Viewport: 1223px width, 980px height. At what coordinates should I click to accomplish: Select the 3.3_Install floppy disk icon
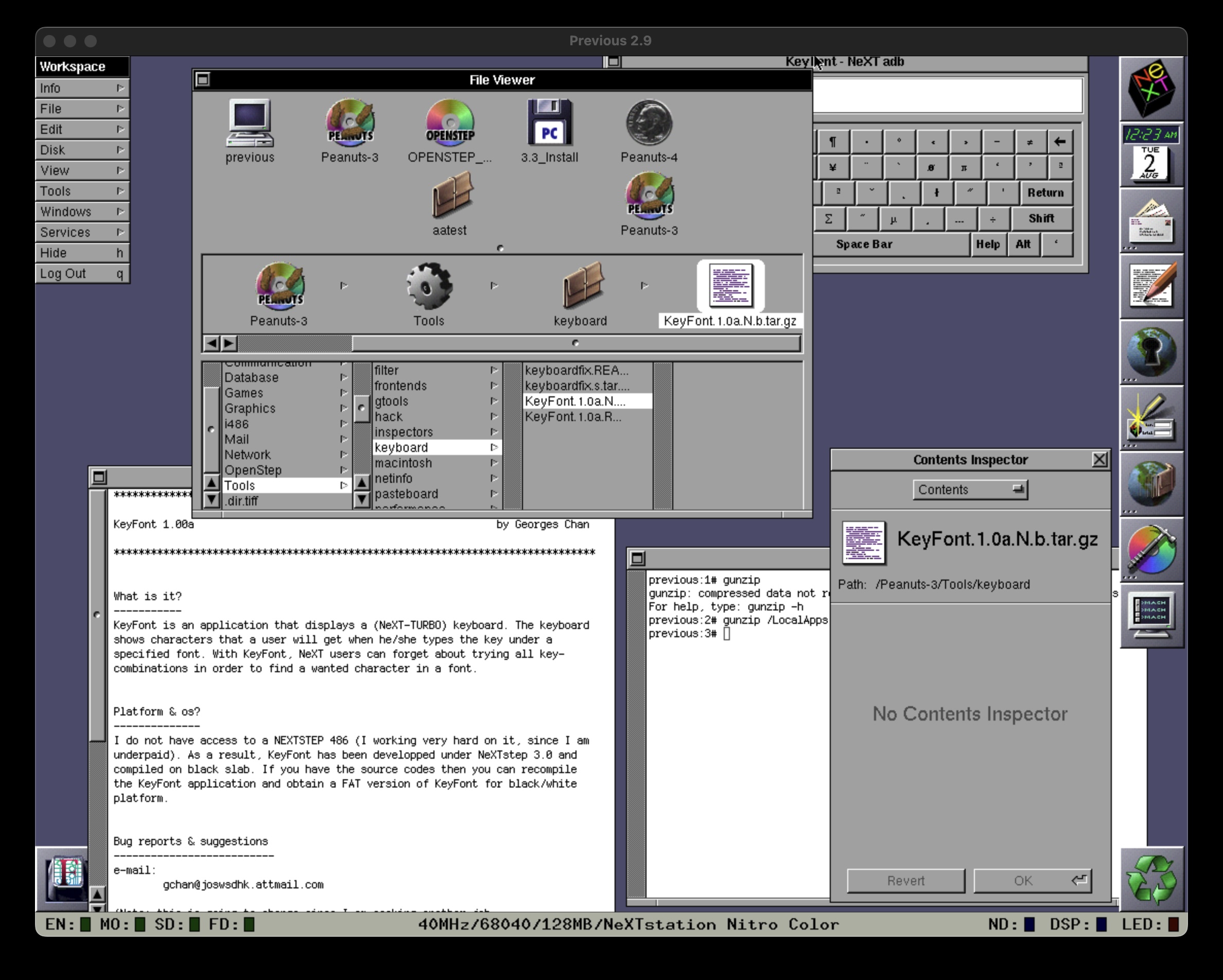(x=549, y=124)
